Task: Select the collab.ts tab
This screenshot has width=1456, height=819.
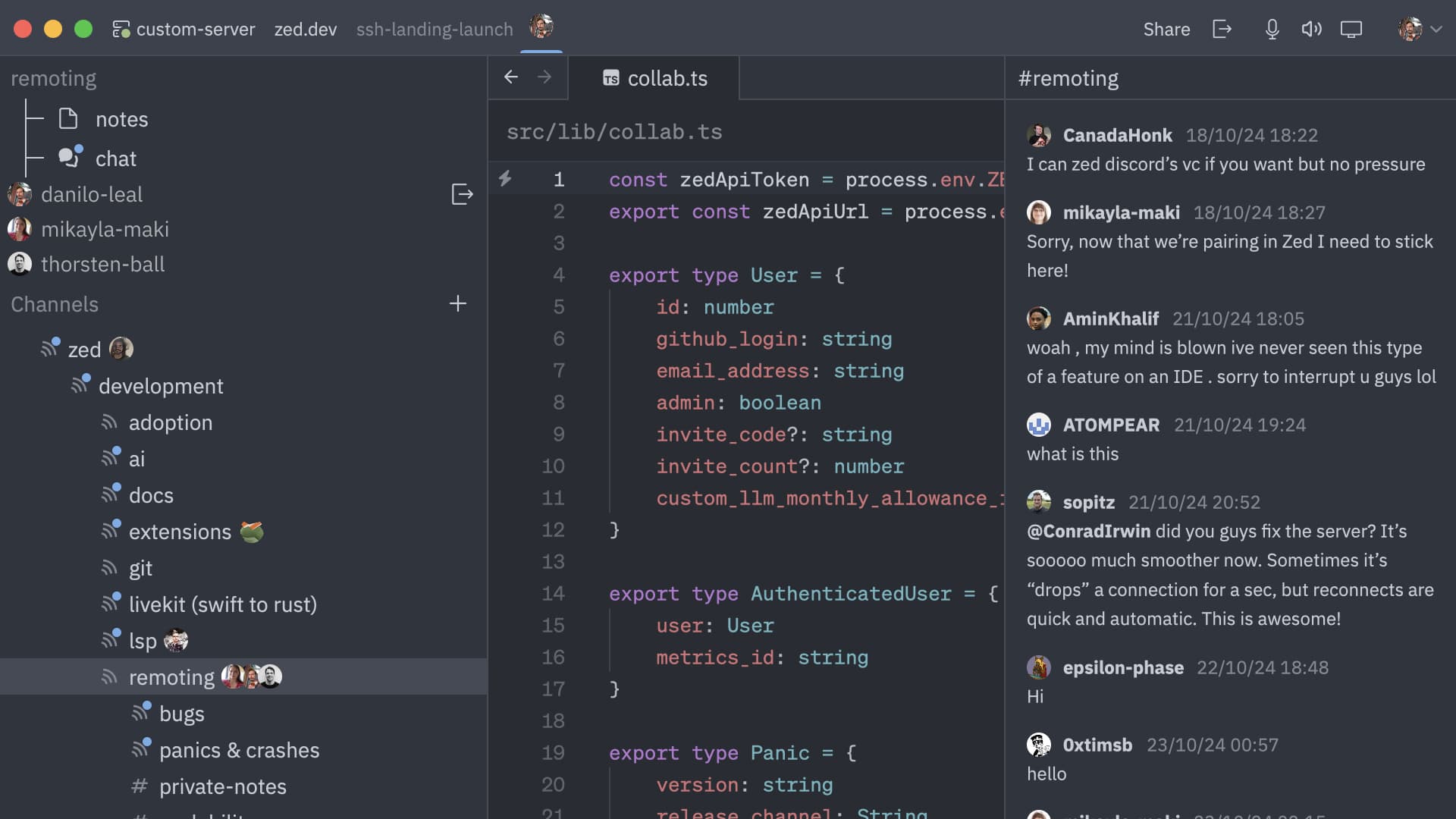Action: pyautogui.click(x=654, y=78)
